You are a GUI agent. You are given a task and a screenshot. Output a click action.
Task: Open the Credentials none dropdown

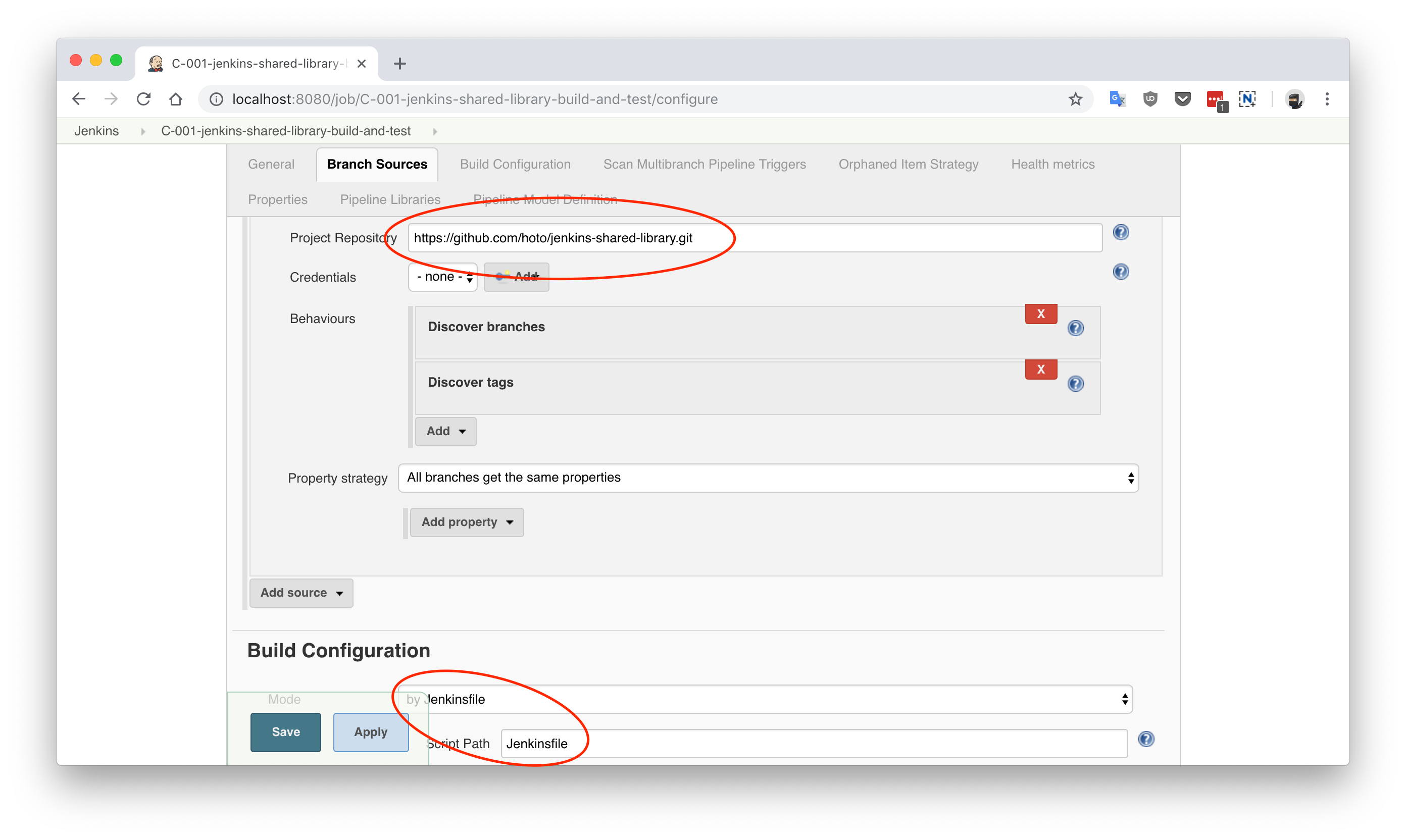443,277
